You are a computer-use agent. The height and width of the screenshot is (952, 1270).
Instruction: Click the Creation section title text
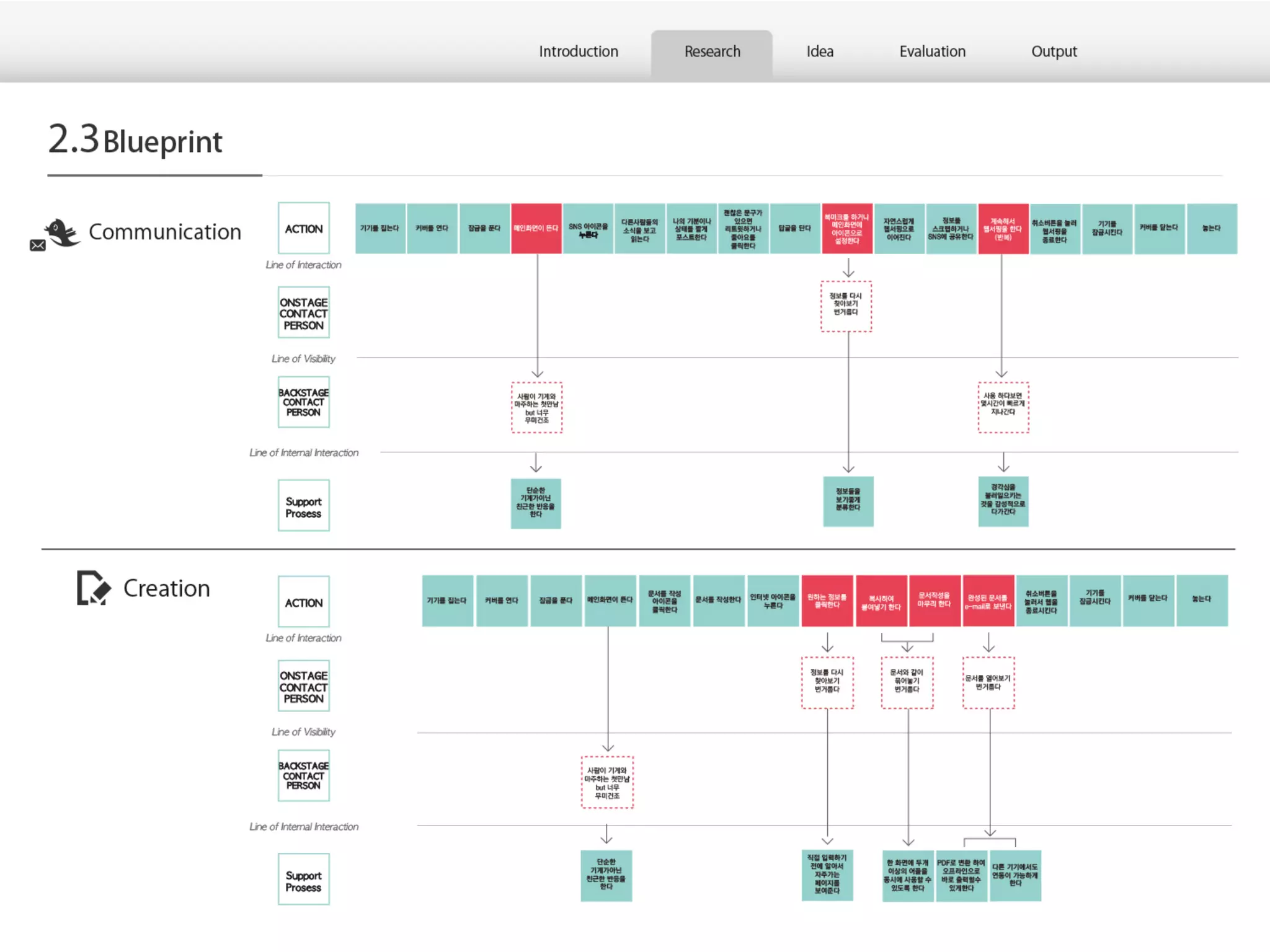166,588
